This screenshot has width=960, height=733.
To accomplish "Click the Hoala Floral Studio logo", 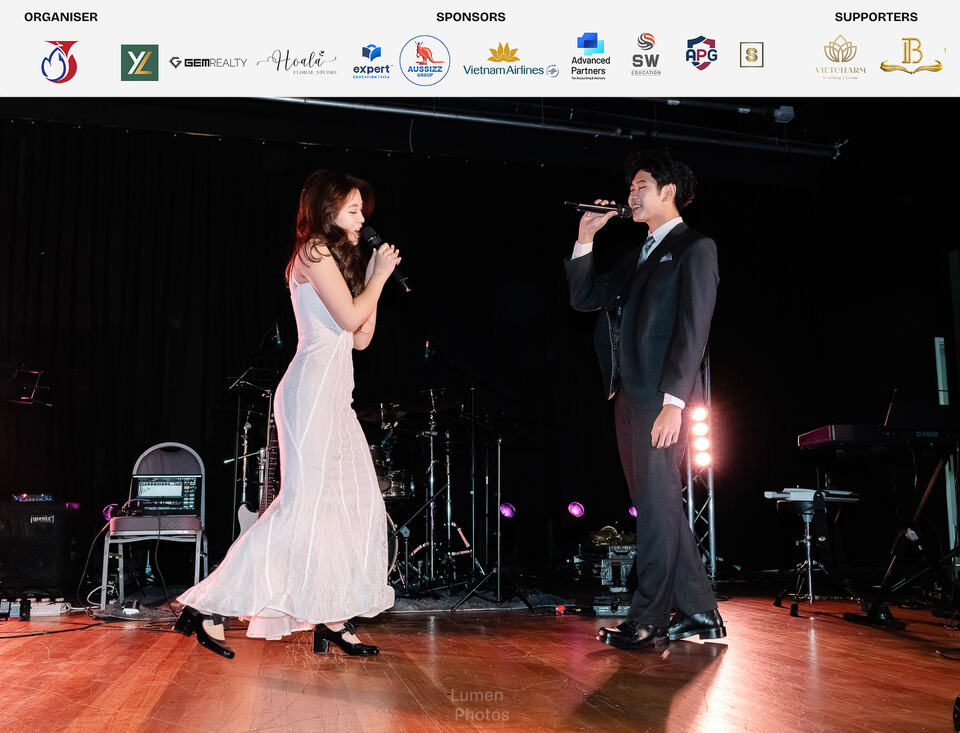I will click(297, 62).
